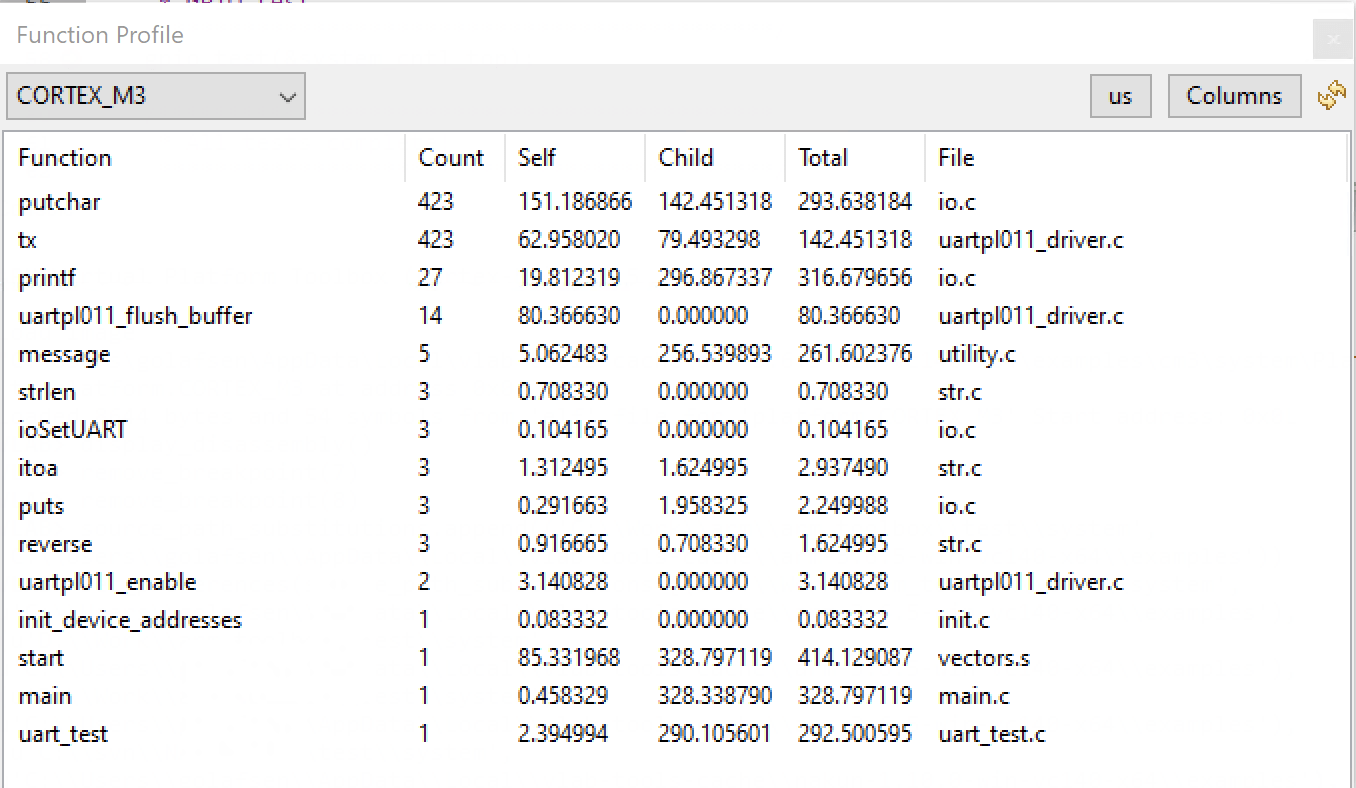Click Total value 2.937490
Viewport: 1356px width, 788px height.
click(x=843, y=468)
